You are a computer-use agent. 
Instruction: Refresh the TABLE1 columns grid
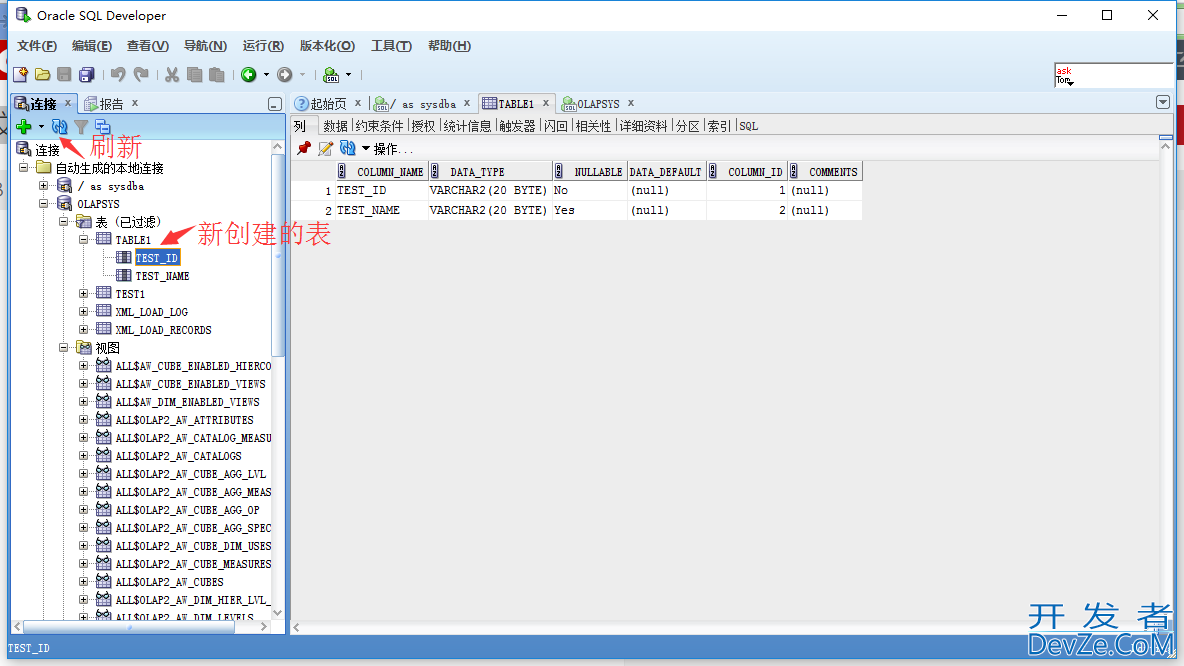click(x=347, y=148)
